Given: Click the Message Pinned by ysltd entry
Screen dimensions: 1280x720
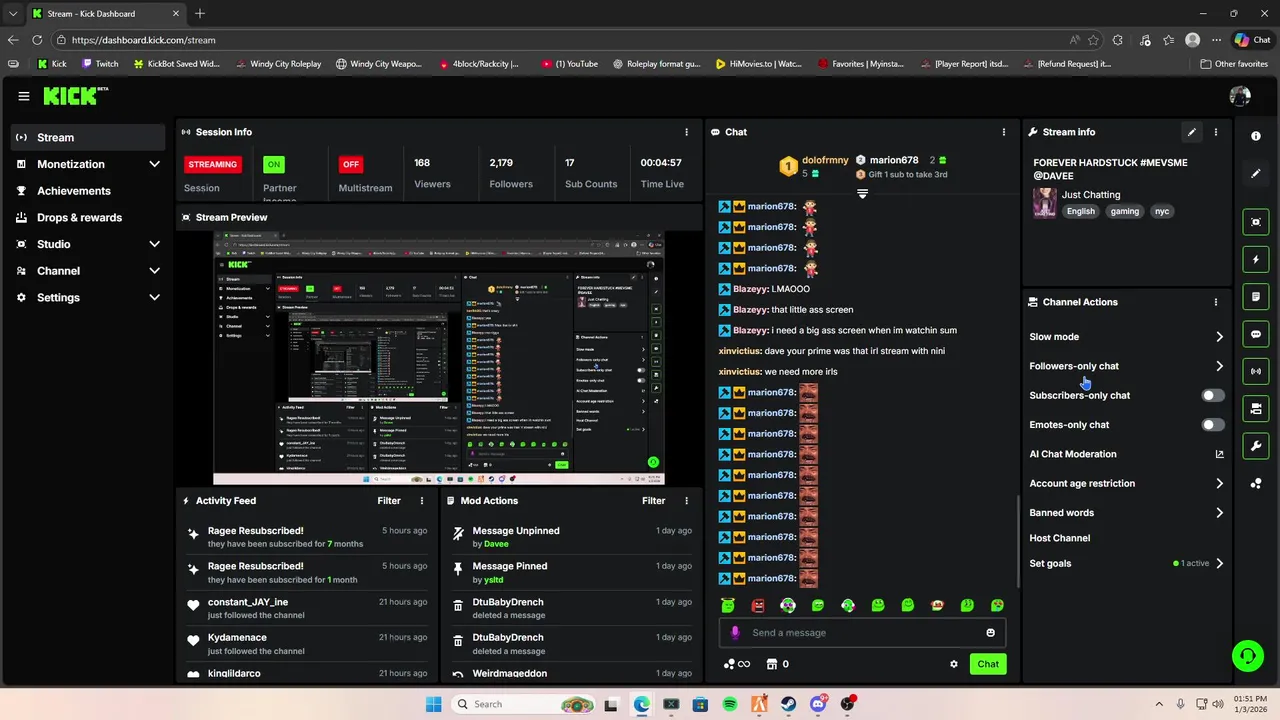Looking at the screenshot, I should click(x=570, y=572).
